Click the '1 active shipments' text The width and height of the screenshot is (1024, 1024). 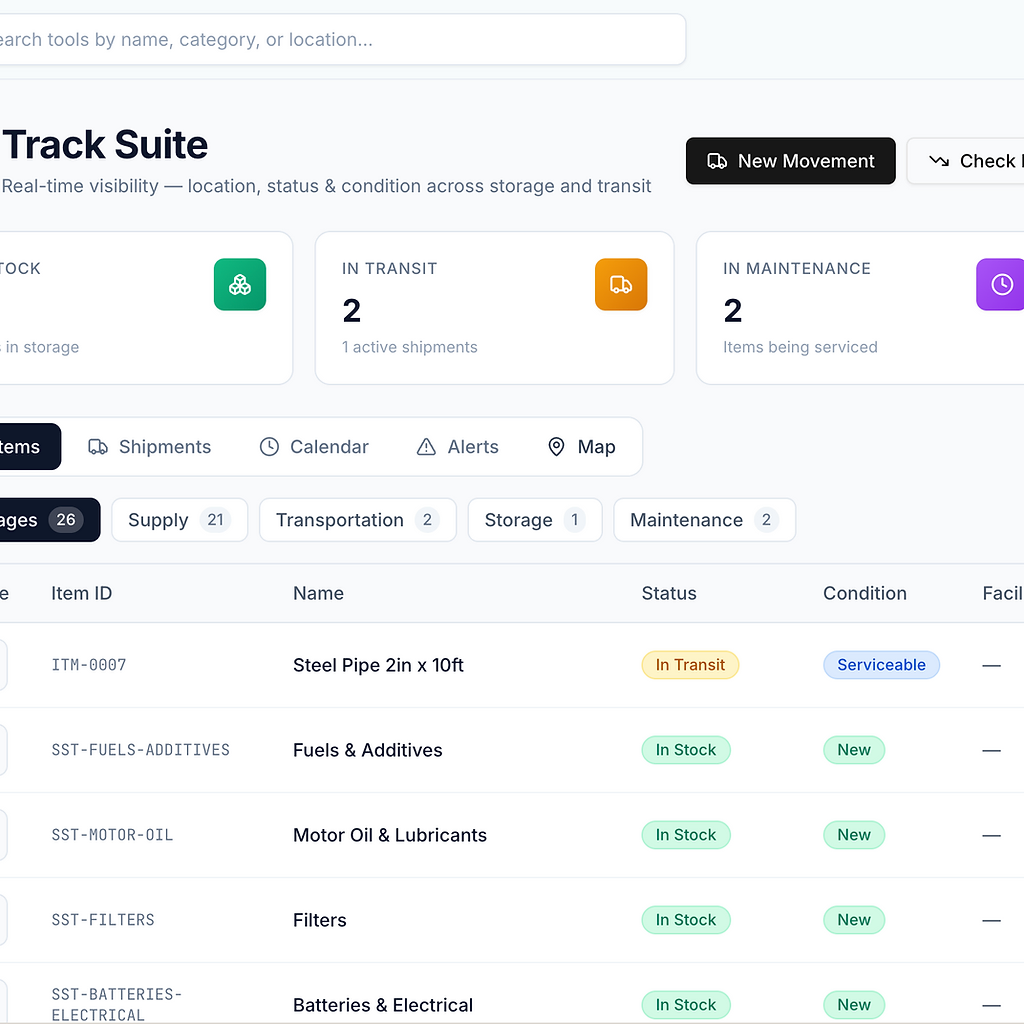pos(409,347)
